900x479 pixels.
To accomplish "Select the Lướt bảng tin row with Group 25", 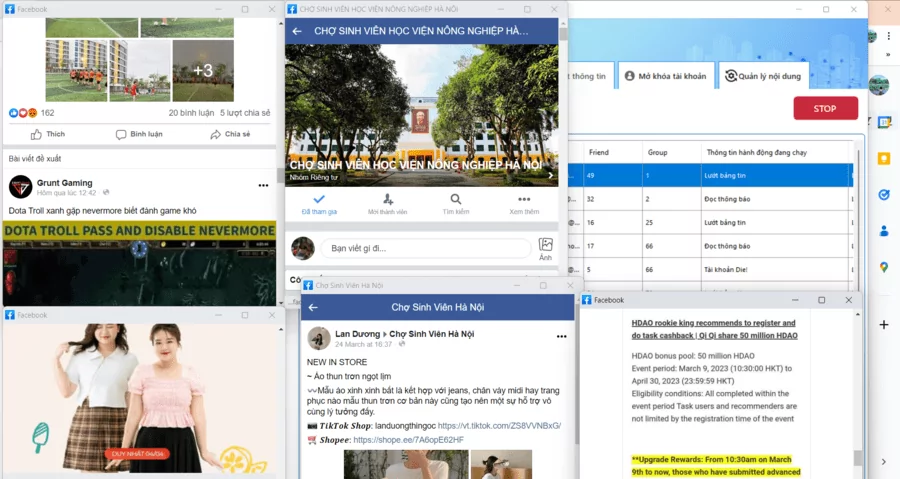I will coord(711,223).
